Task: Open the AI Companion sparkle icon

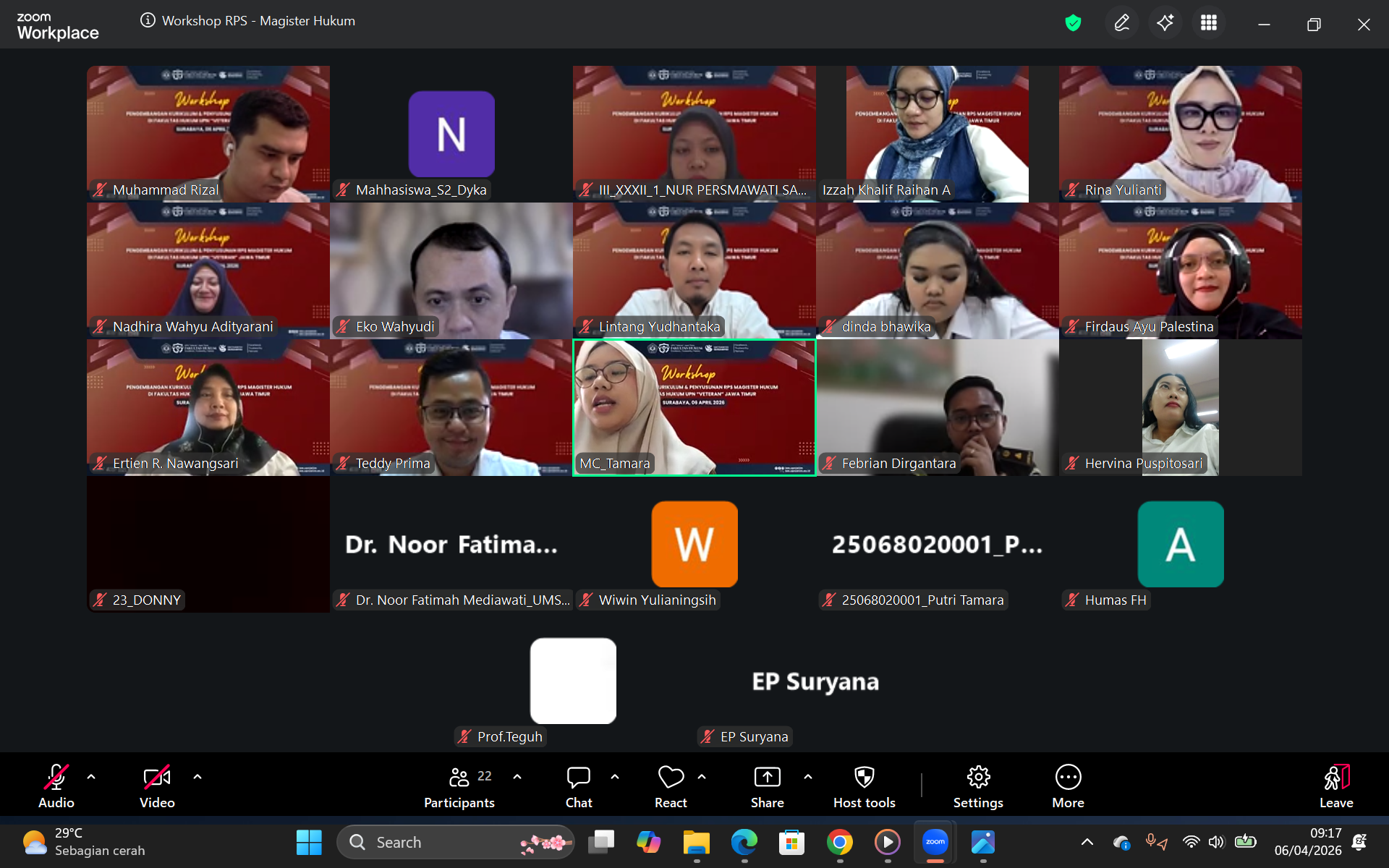Action: coord(1165,23)
